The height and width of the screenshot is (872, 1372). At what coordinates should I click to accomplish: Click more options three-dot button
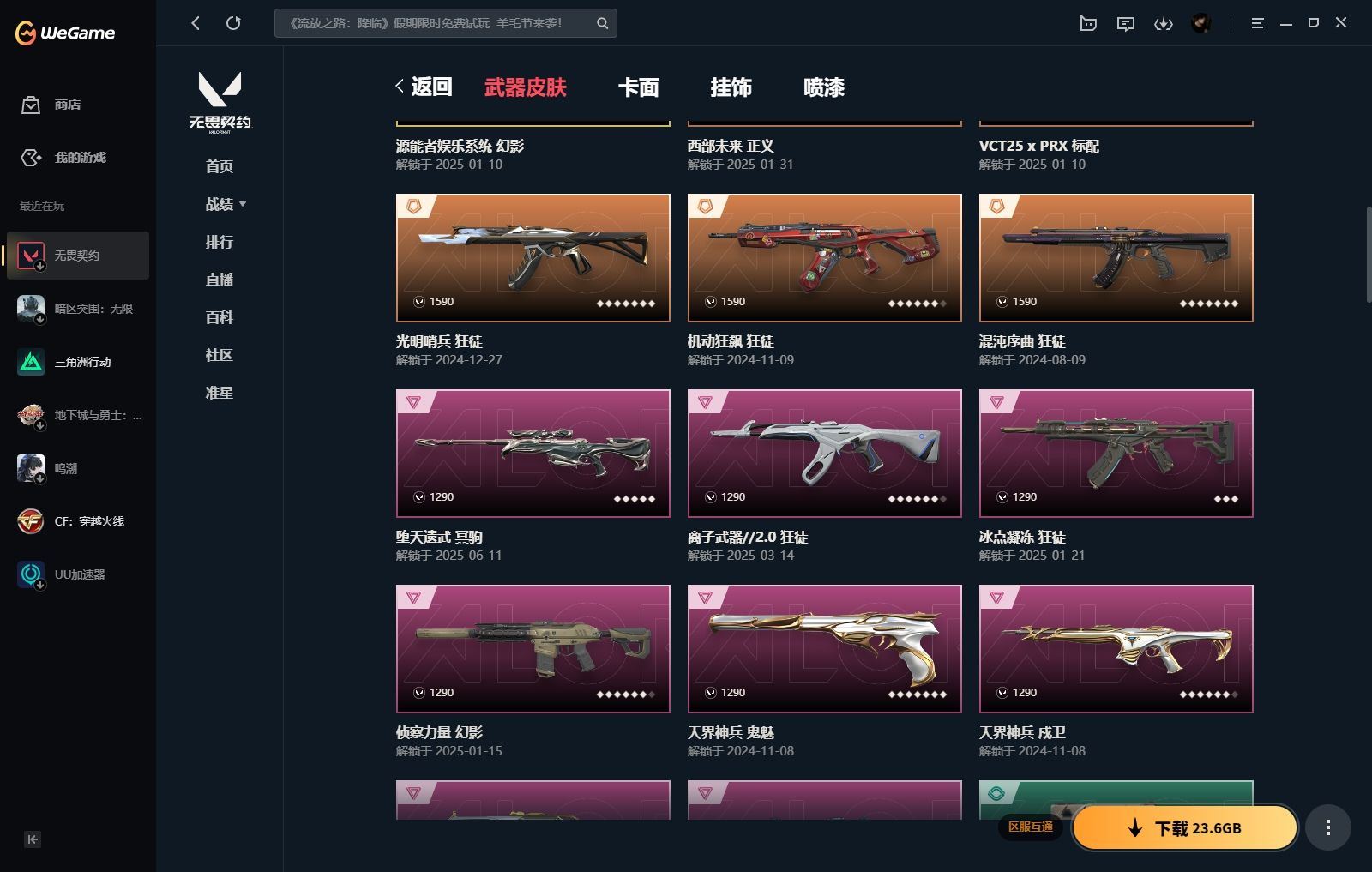pos(1328,827)
